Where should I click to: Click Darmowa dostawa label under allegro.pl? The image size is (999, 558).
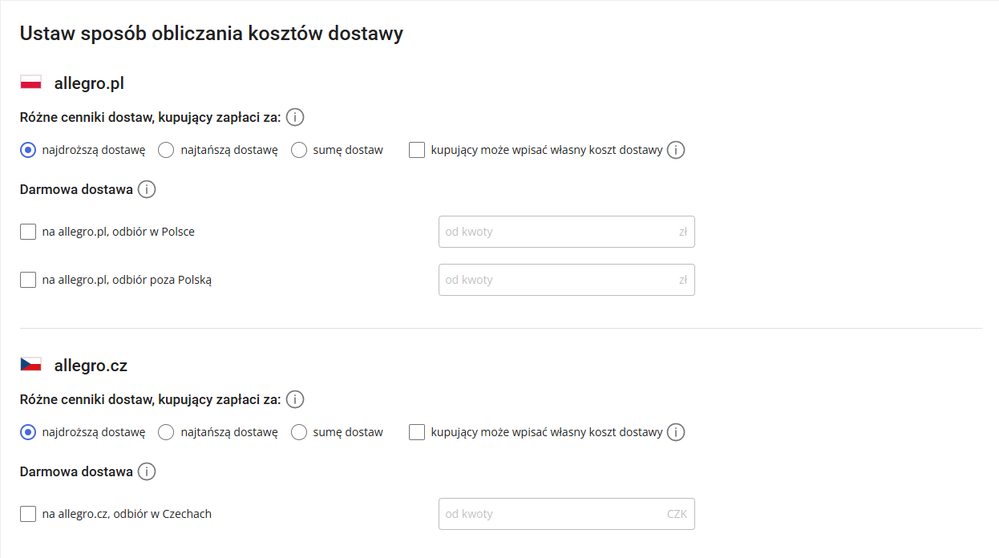point(76,189)
